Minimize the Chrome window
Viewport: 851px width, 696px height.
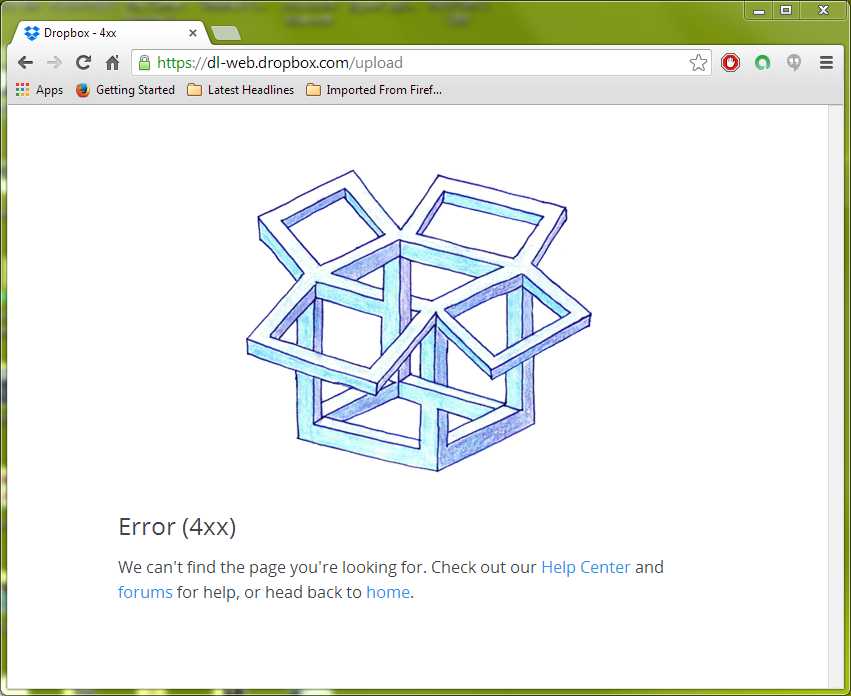tap(759, 10)
